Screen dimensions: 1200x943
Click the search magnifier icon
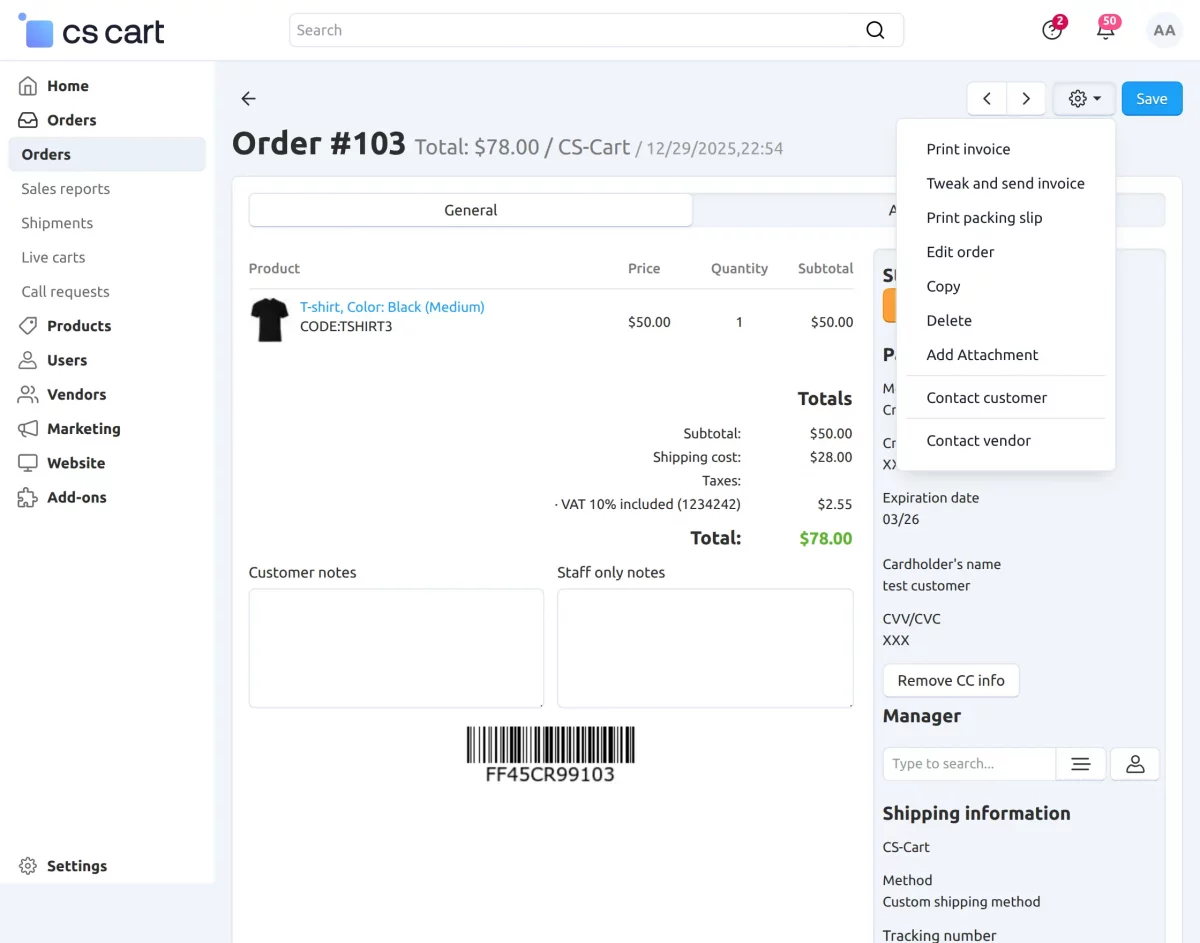875,30
